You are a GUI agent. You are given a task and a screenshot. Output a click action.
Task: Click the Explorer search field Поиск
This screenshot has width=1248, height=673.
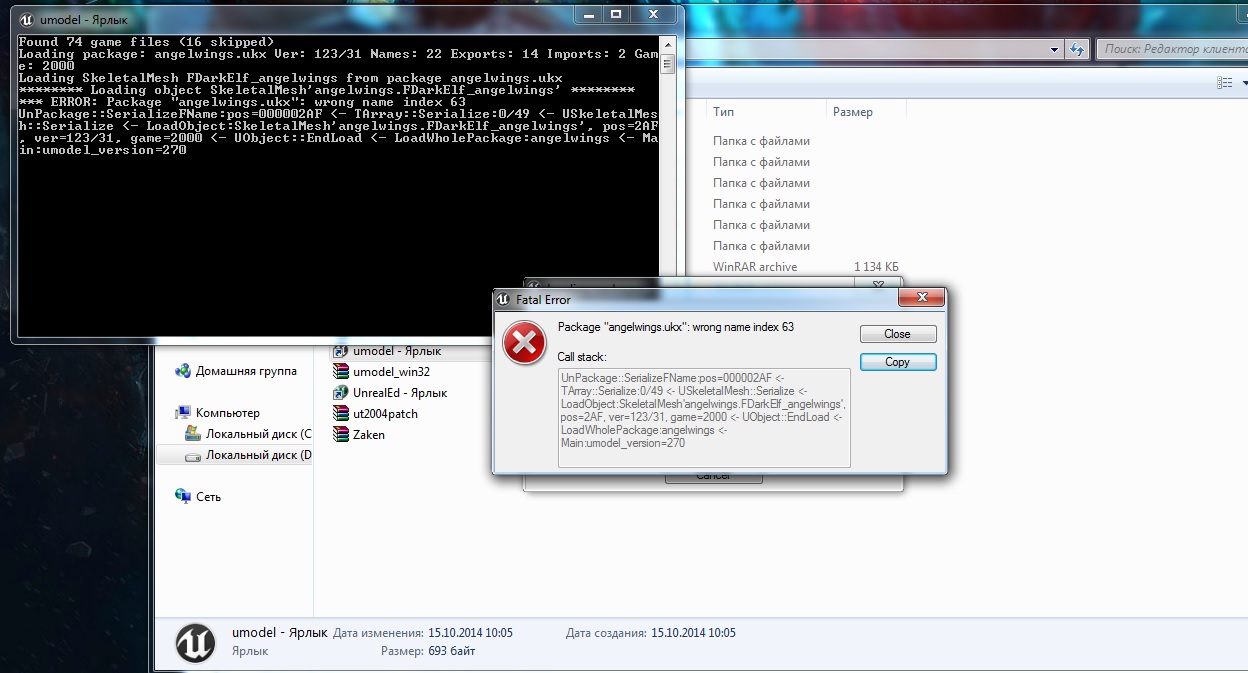point(1171,49)
